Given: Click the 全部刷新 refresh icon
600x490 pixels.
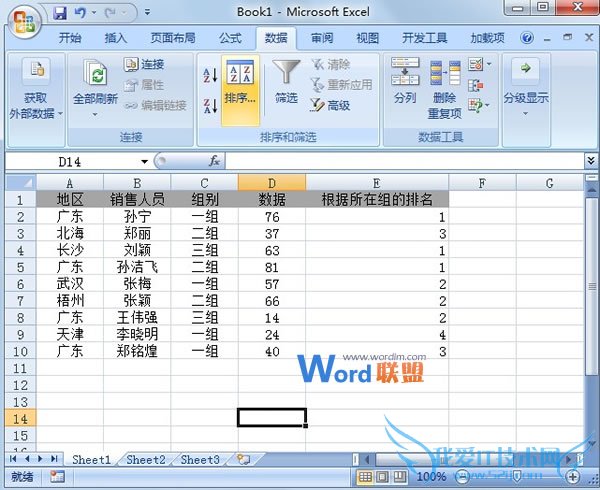Looking at the screenshot, I should [x=95, y=72].
